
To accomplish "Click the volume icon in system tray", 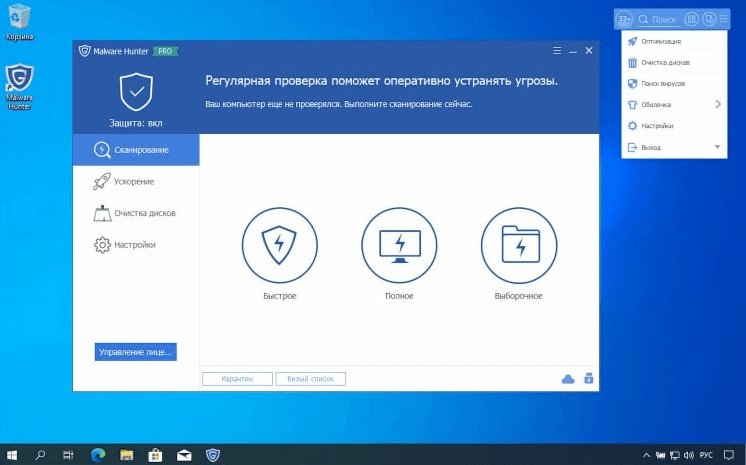I will (688, 455).
